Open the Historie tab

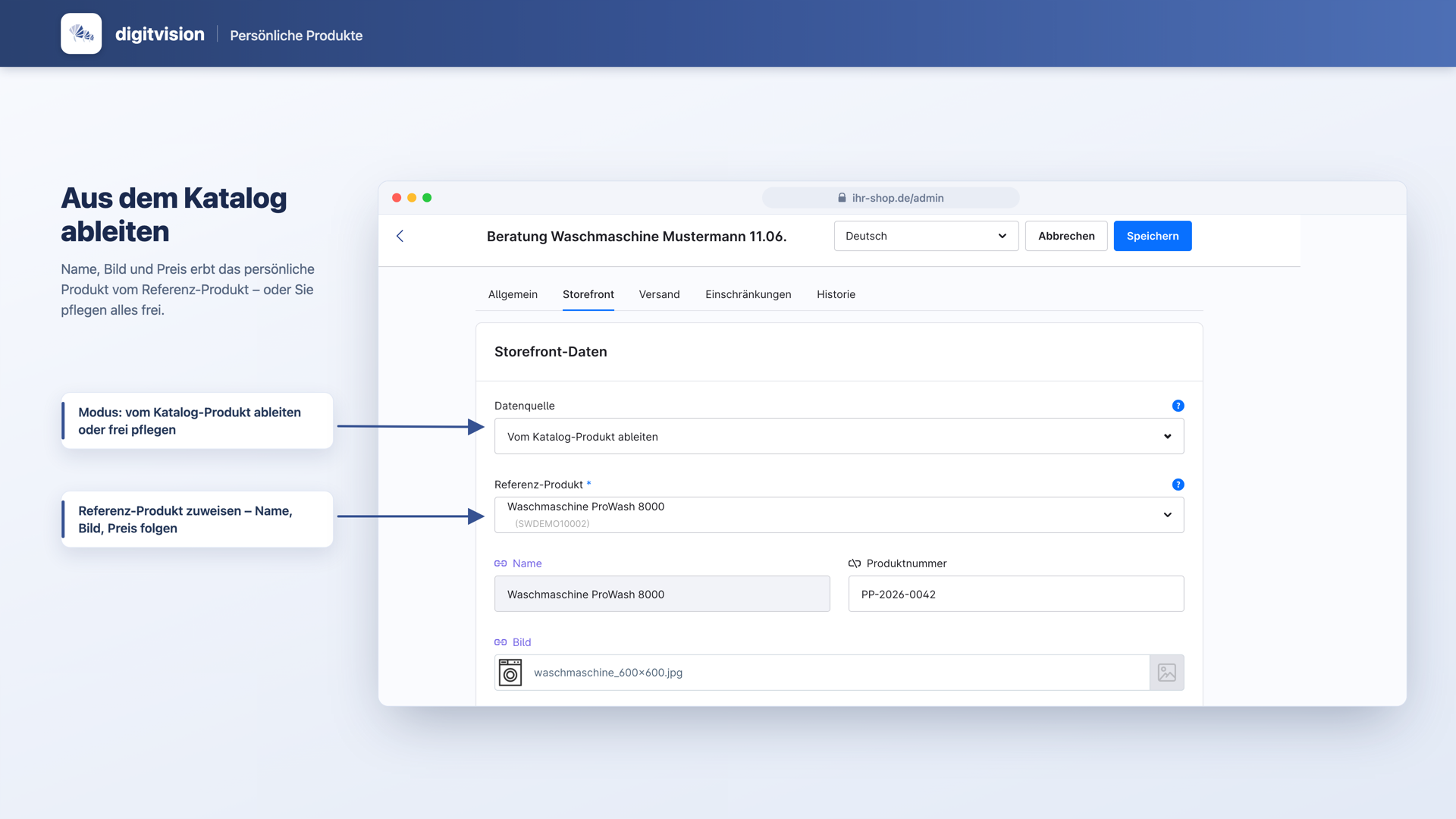click(x=836, y=294)
